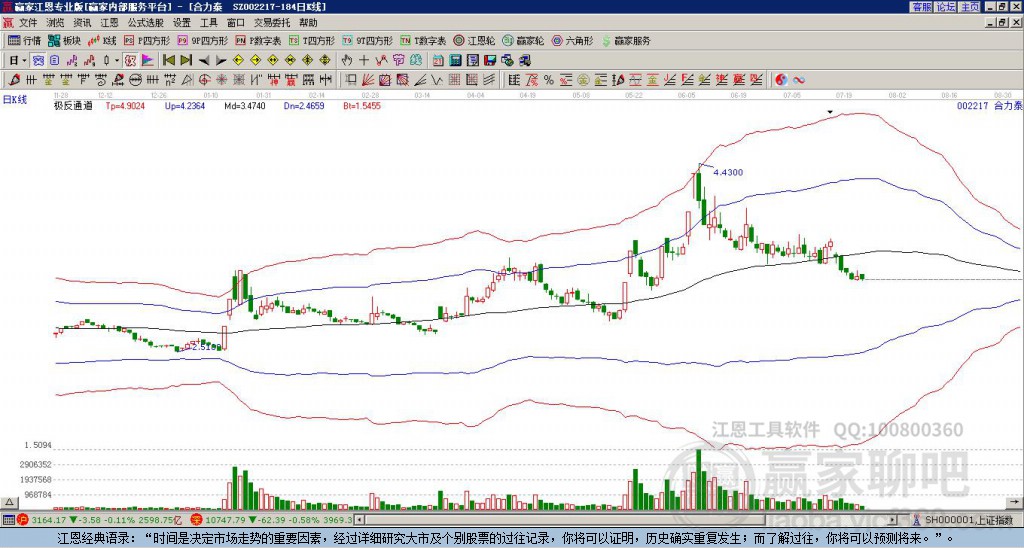This screenshot has height=548, width=1024.
Task: Click the Shanghai index 3164.17 status reading
Action: [x=48, y=520]
